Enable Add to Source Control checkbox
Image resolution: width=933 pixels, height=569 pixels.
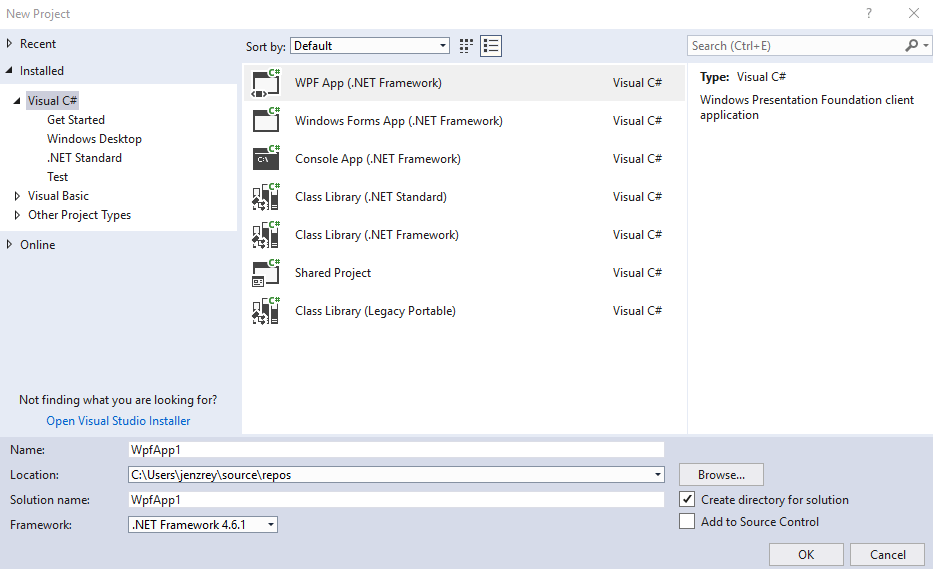[x=687, y=521]
